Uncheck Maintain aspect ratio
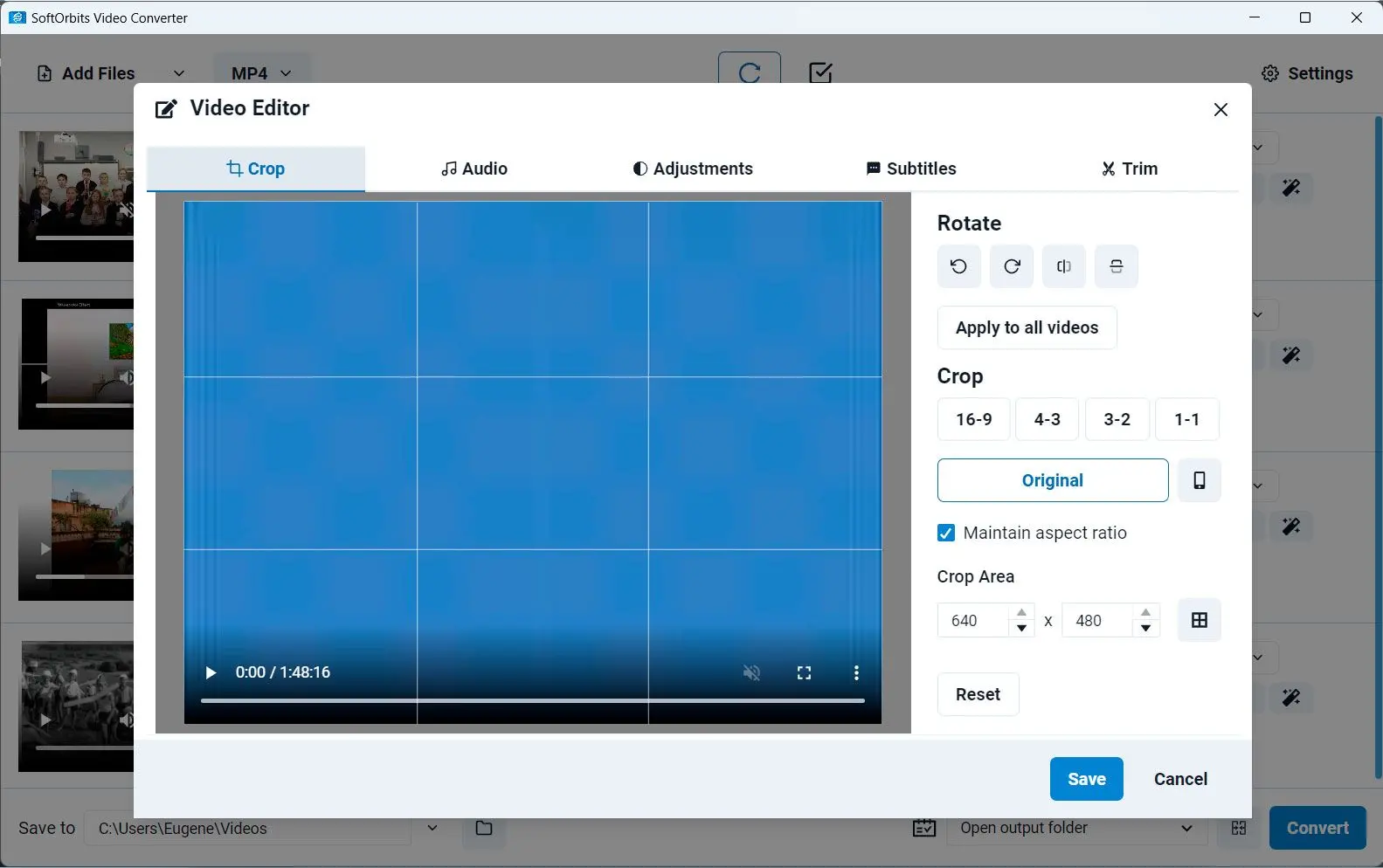1383x868 pixels. point(946,533)
